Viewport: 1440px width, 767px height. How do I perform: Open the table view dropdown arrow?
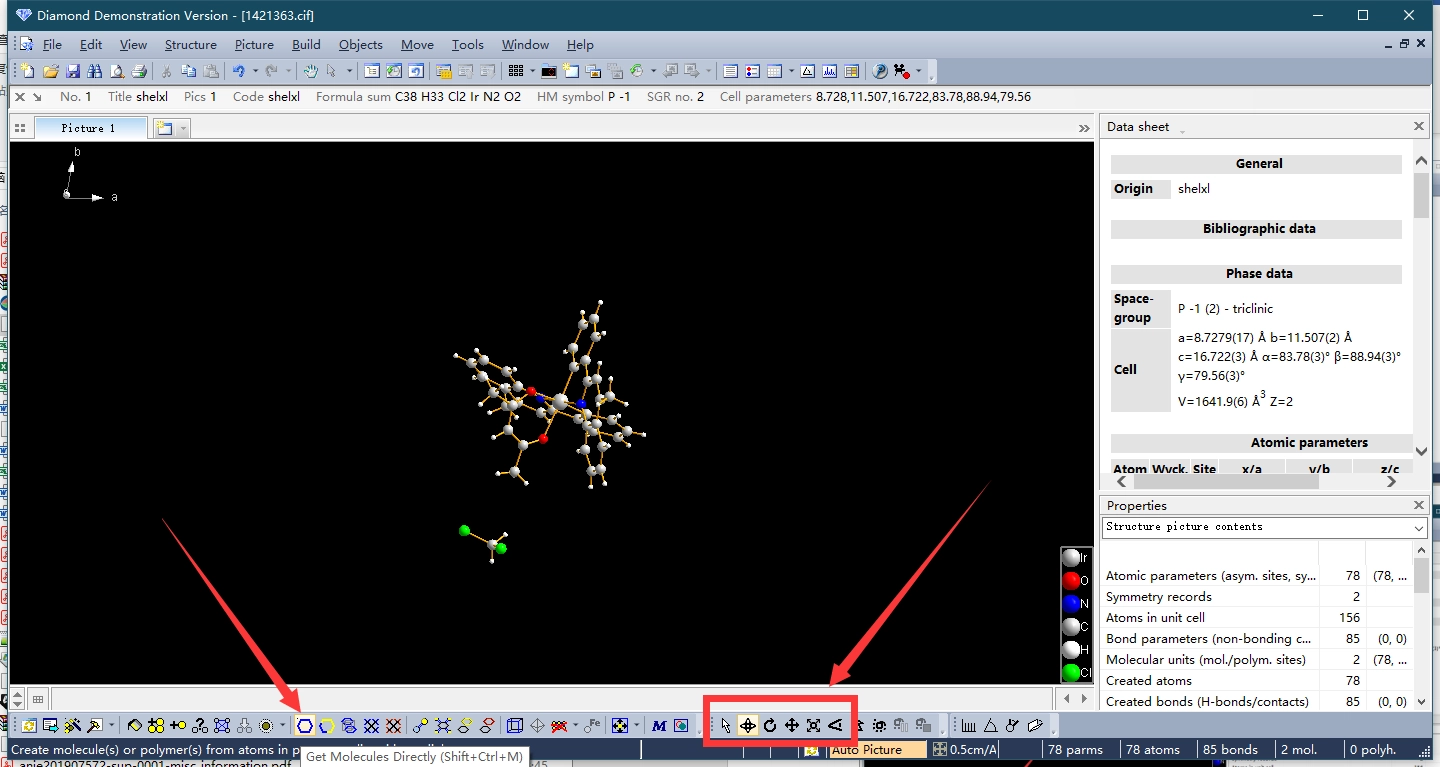click(791, 71)
